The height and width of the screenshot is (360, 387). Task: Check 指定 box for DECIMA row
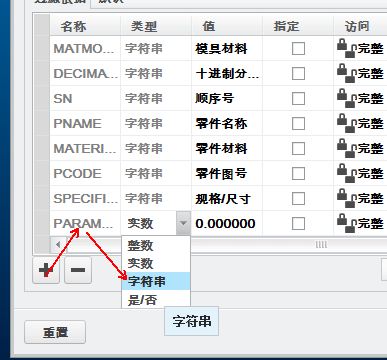(x=298, y=74)
